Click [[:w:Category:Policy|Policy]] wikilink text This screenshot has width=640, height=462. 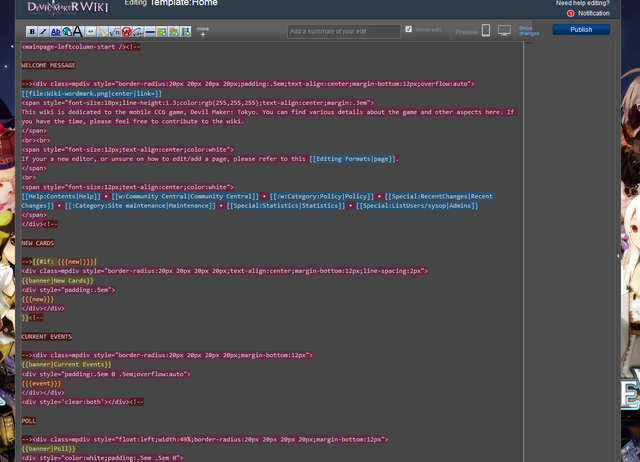pyautogui.click(x=322, y=196)
